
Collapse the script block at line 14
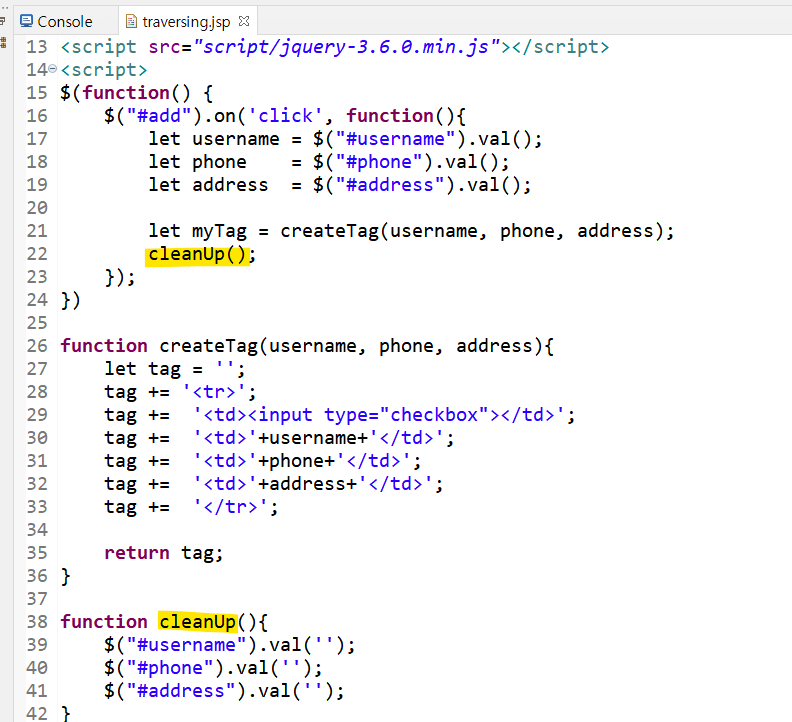pos(53,69)
